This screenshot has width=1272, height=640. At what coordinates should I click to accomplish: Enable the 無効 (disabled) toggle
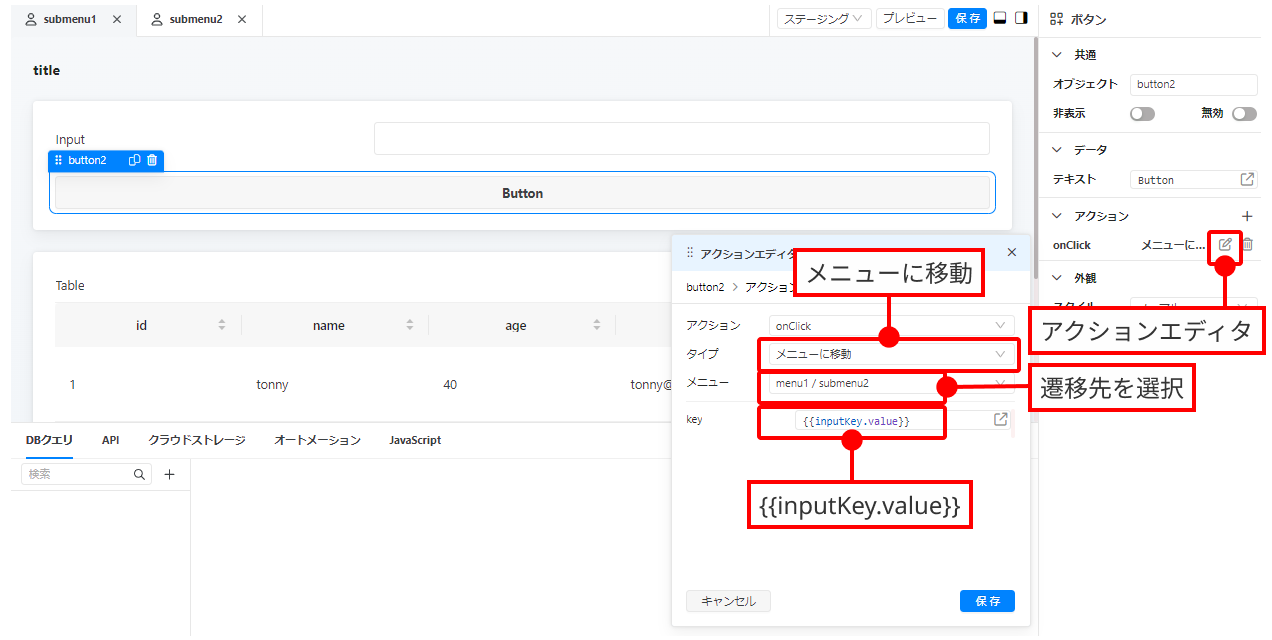point(1244,114)
